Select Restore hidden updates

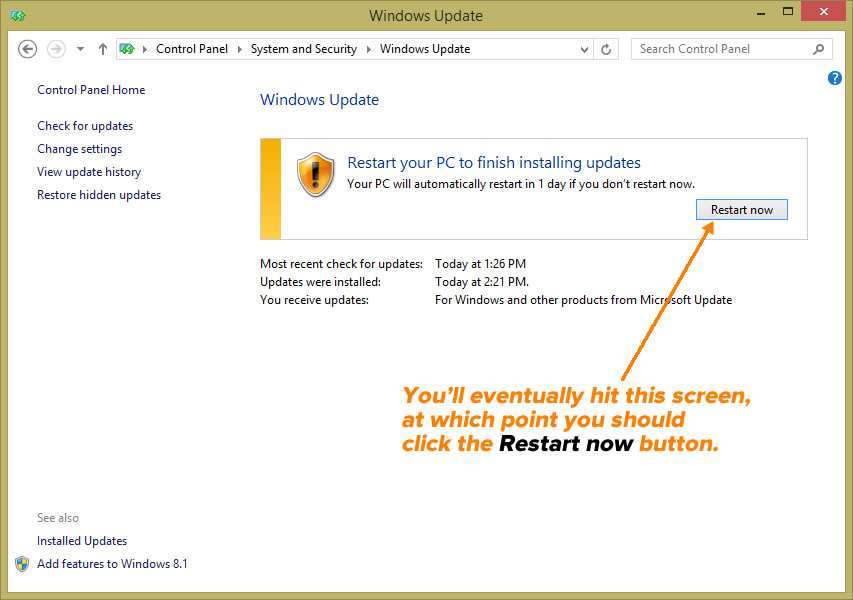(99, 195)
